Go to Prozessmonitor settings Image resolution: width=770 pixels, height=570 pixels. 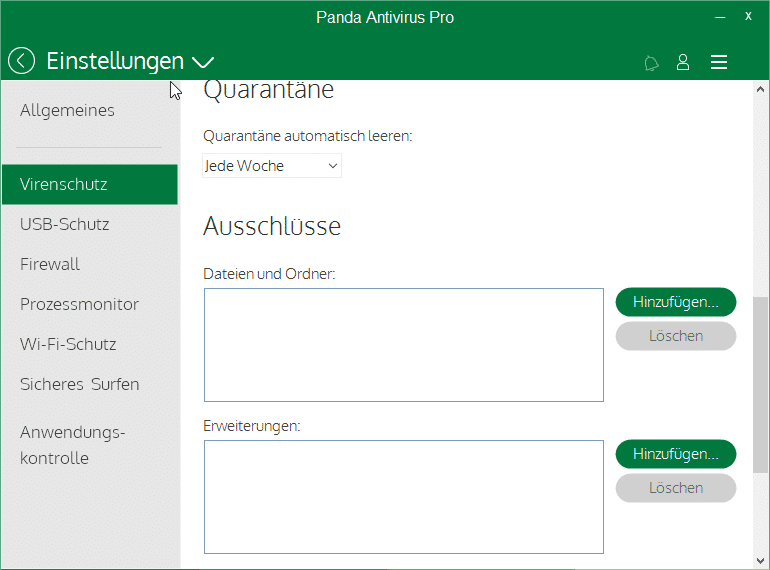point(79,304)
